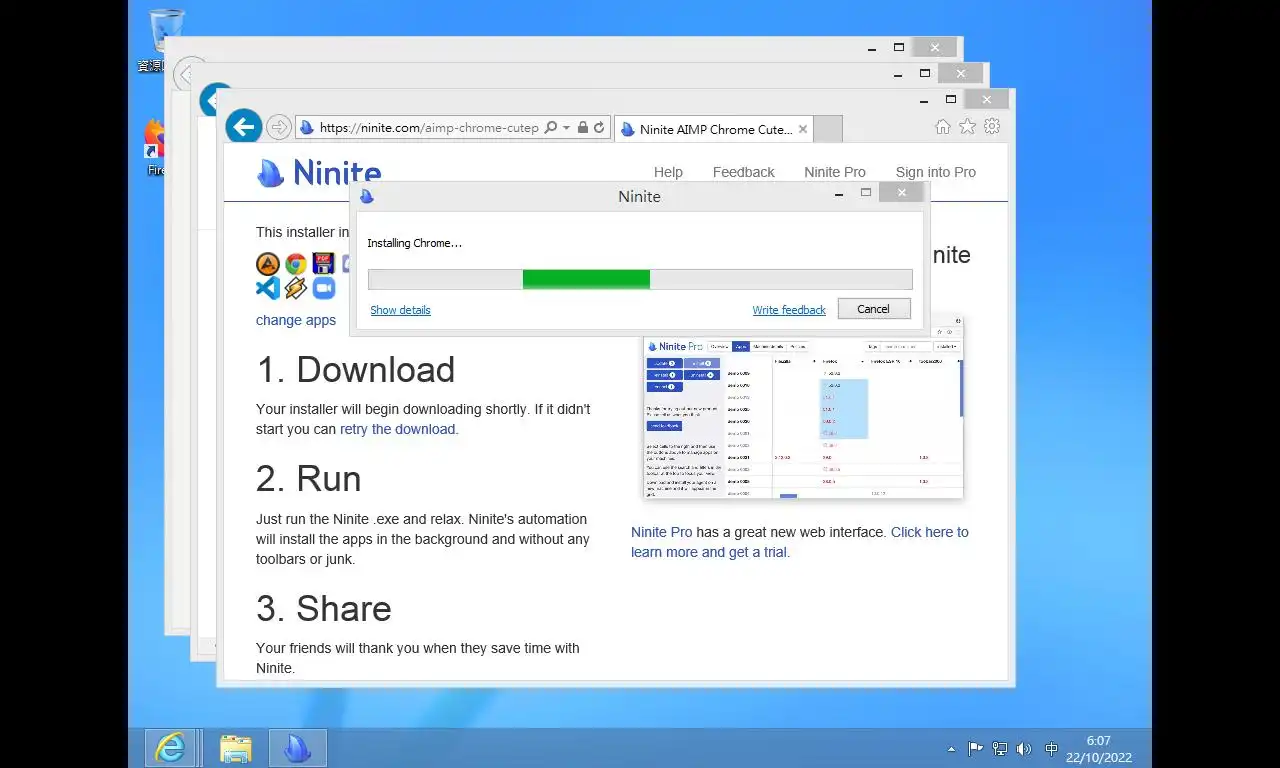
Task: Open the IE Tools gear icon
Action: click(x=992, y=127)
